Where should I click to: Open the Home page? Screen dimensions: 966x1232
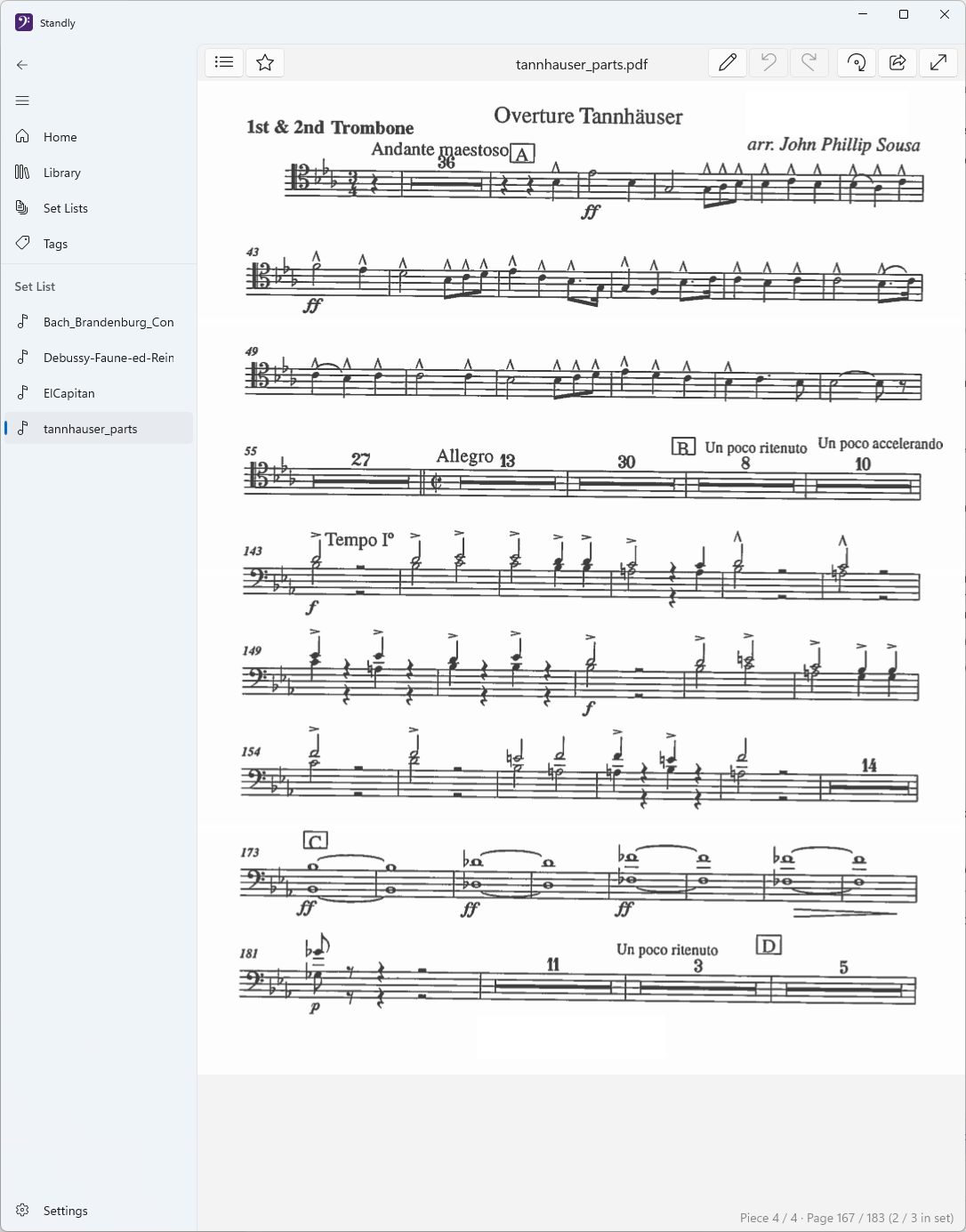point(98,137)
